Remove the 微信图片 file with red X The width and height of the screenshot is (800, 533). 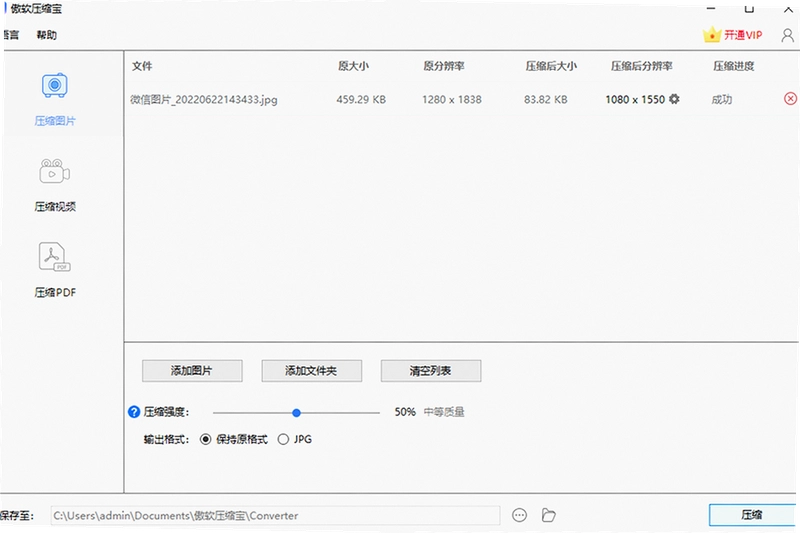(790, 99)
